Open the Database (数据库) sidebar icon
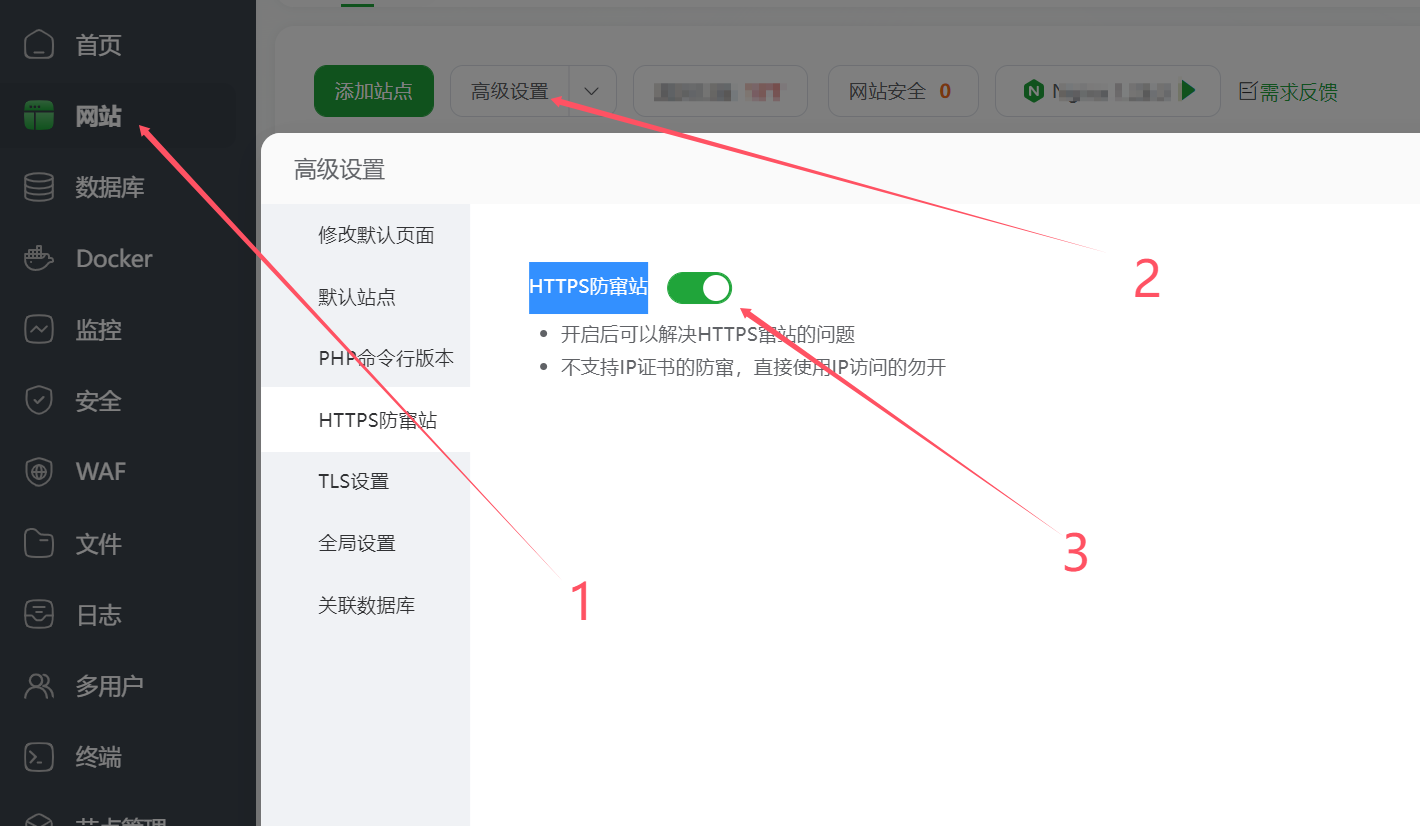The height and width of the screenshot is (826, 1420). pyautogui.click(x=39, y=187)
